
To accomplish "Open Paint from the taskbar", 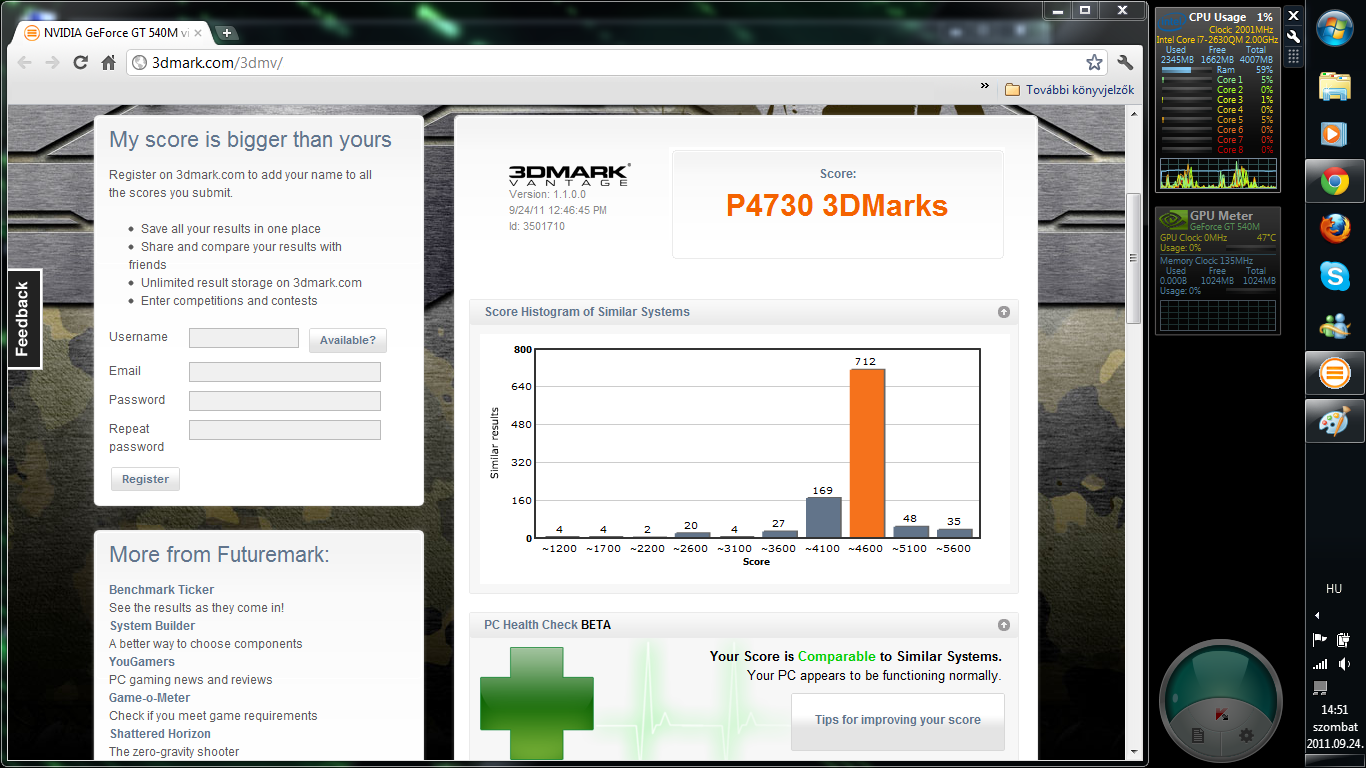I will tap(1335, 421).
